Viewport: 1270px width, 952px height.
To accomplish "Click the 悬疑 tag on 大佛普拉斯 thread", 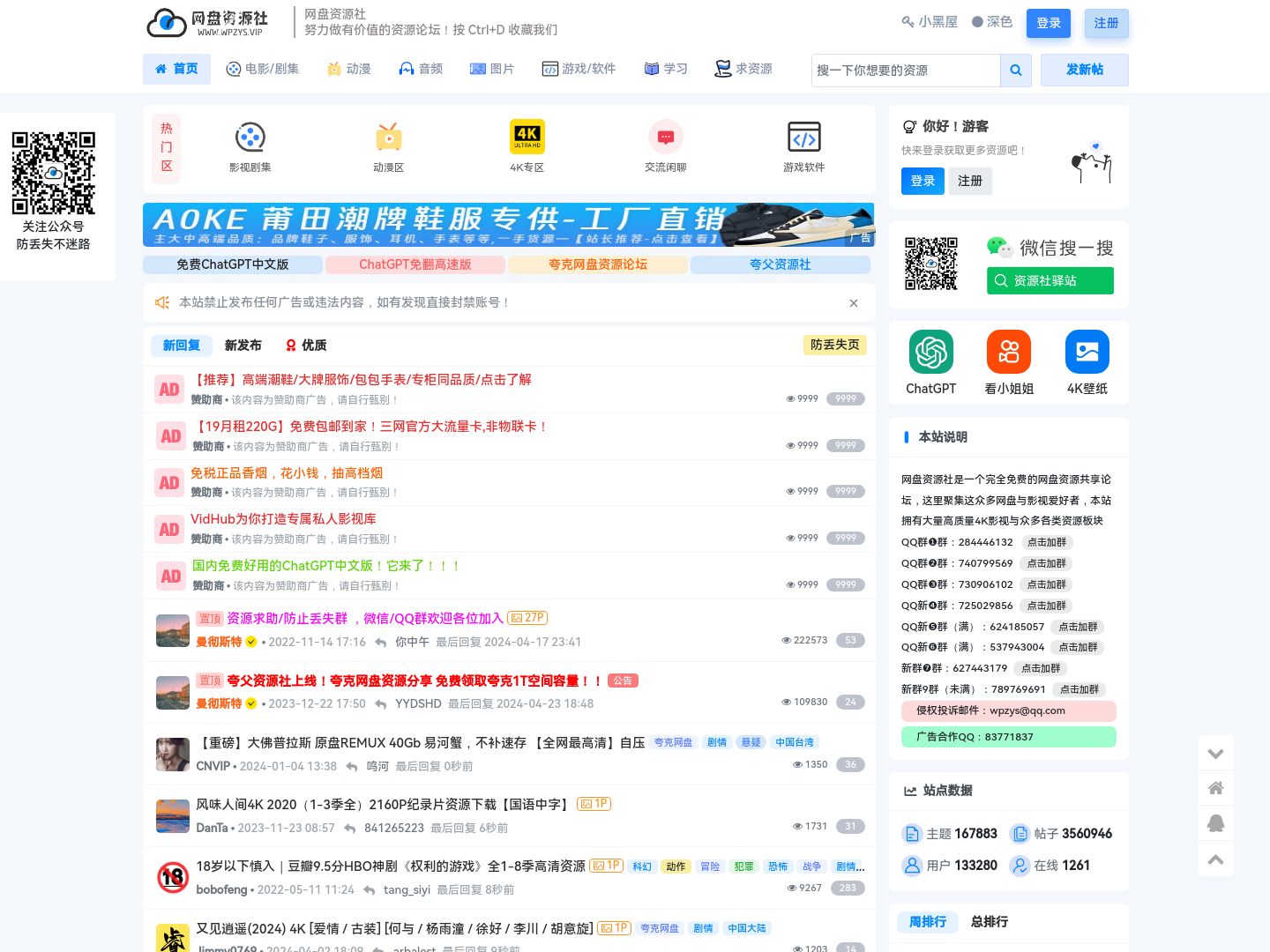I will click(x=751, y=743).
